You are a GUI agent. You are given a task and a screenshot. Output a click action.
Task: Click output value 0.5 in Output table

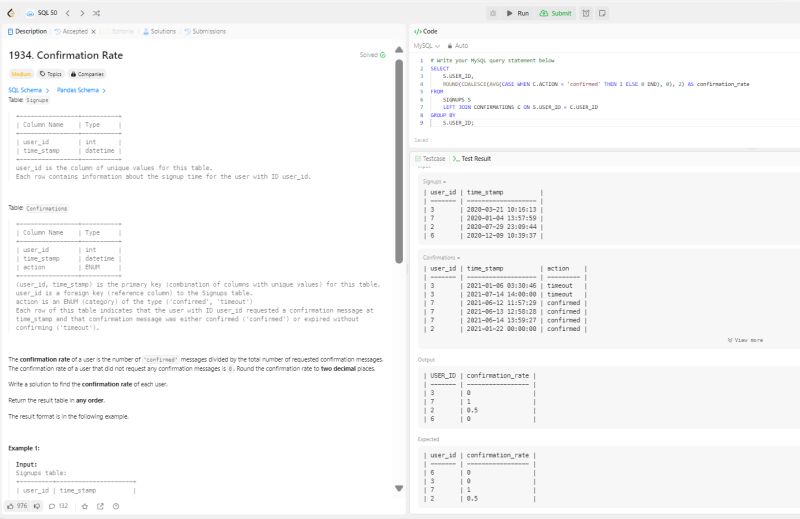coord(472,410)
